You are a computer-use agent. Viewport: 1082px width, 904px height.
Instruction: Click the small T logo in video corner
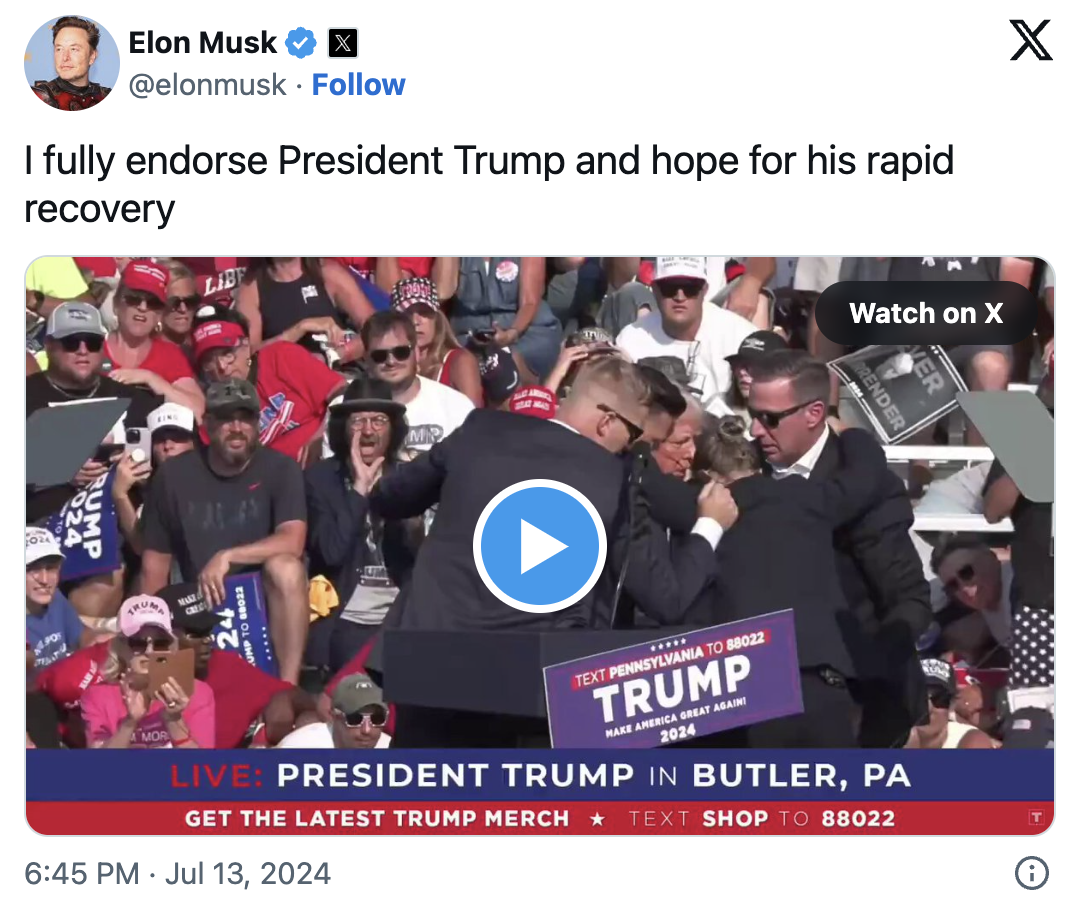1036,818
